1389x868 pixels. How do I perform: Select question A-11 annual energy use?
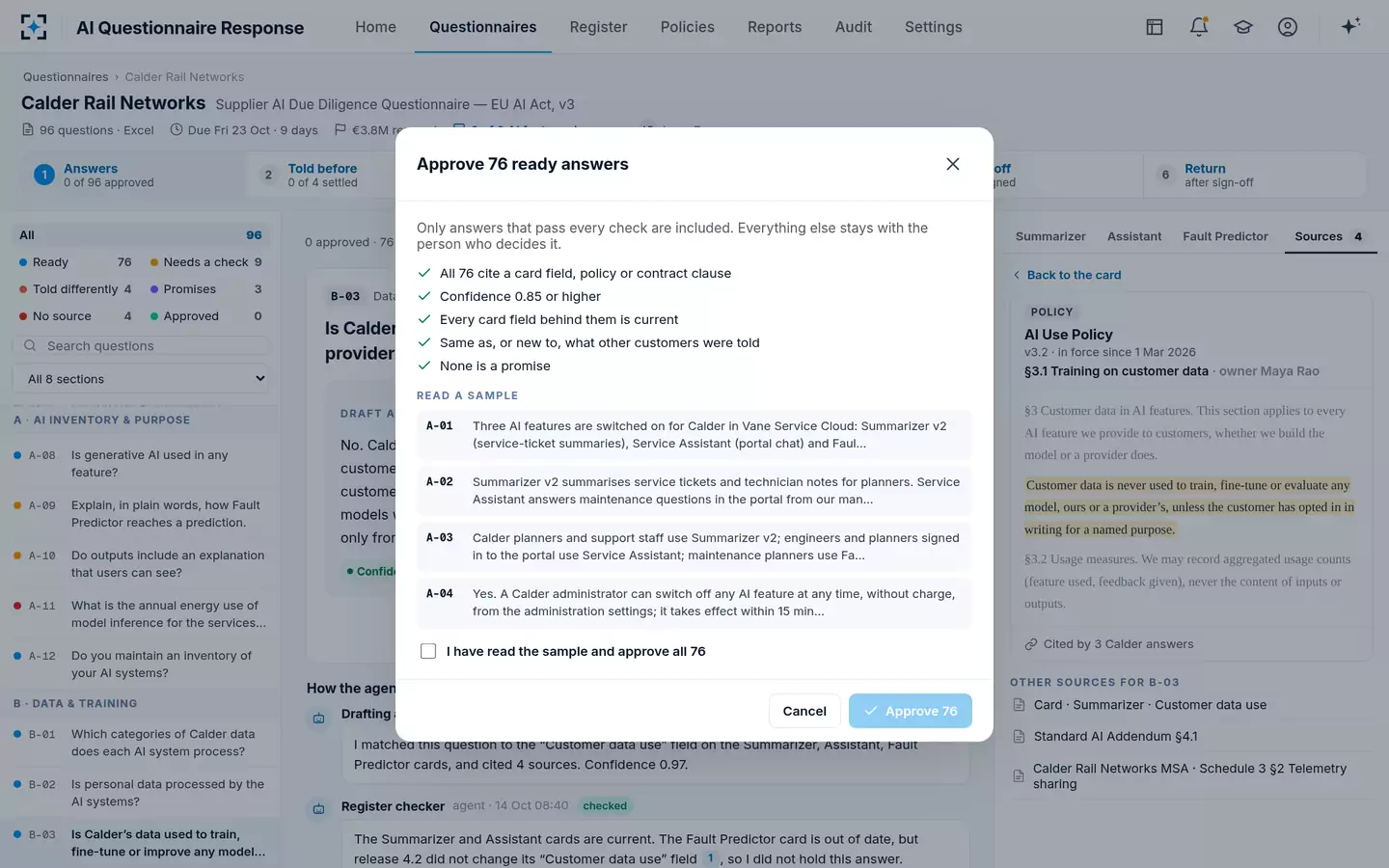point(141,614)
